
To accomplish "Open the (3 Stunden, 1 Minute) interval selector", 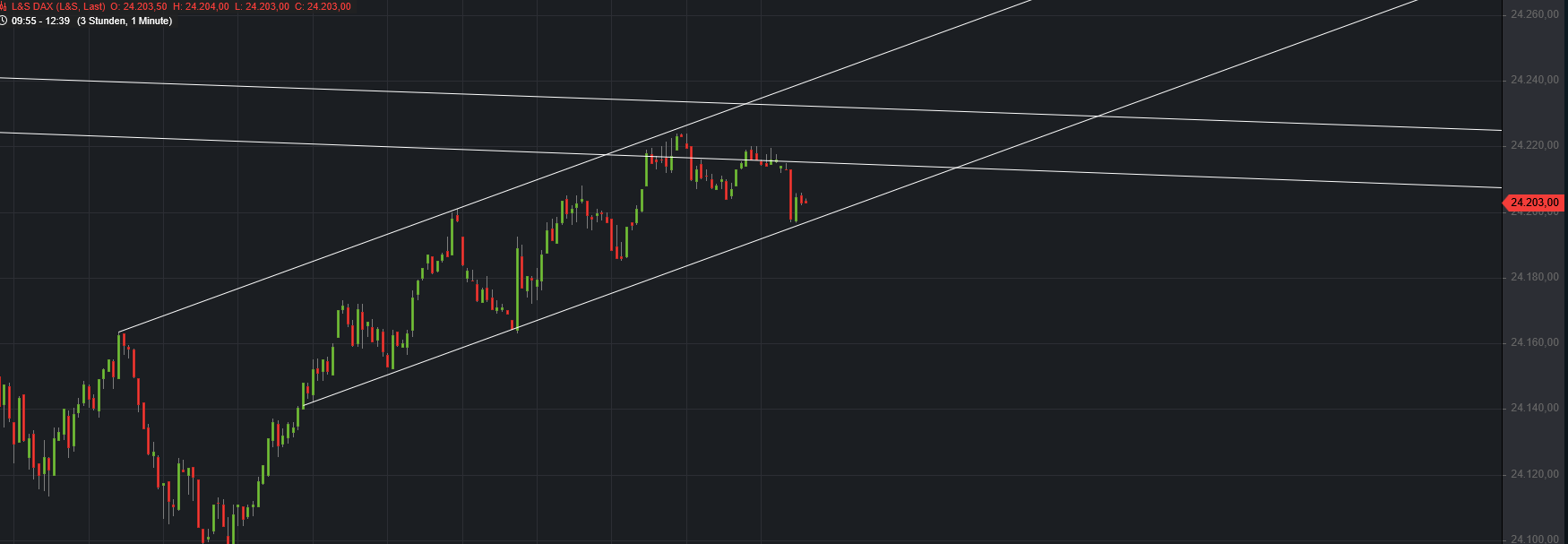I will [x=124, y=21].
